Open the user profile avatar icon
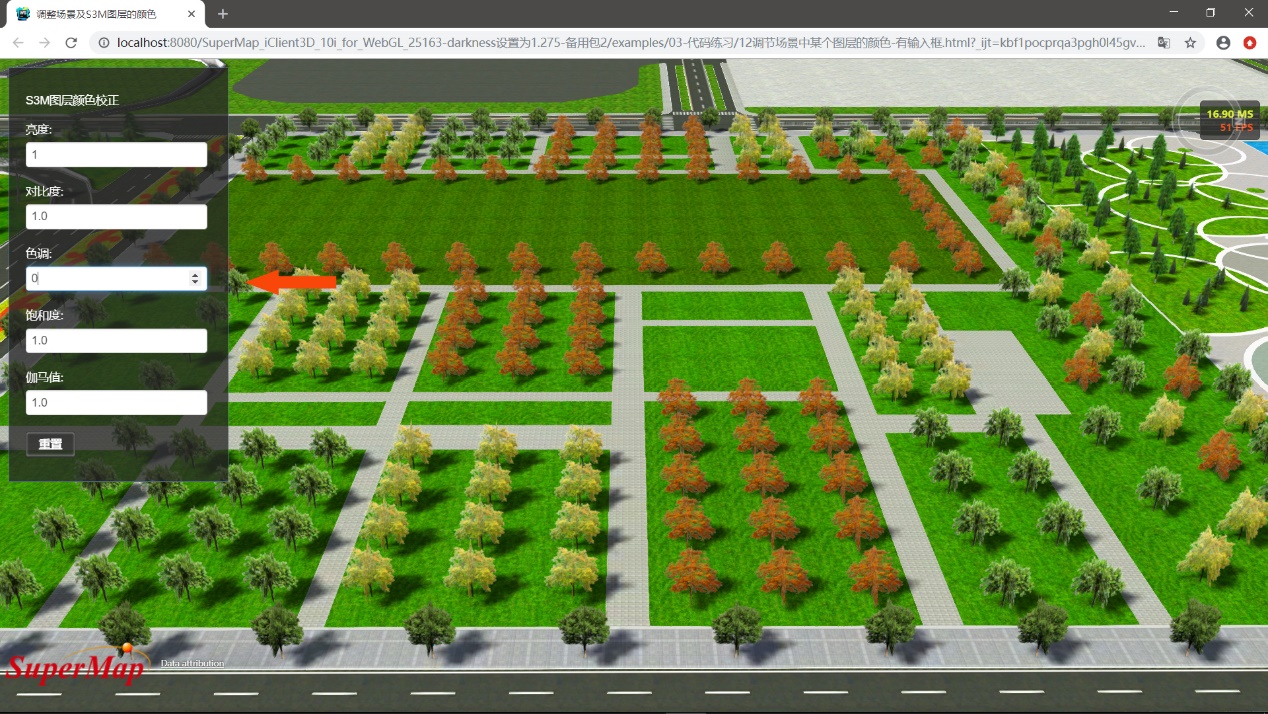The height and width of the screenshot is (714, 1268). (x=1223, y=43)
